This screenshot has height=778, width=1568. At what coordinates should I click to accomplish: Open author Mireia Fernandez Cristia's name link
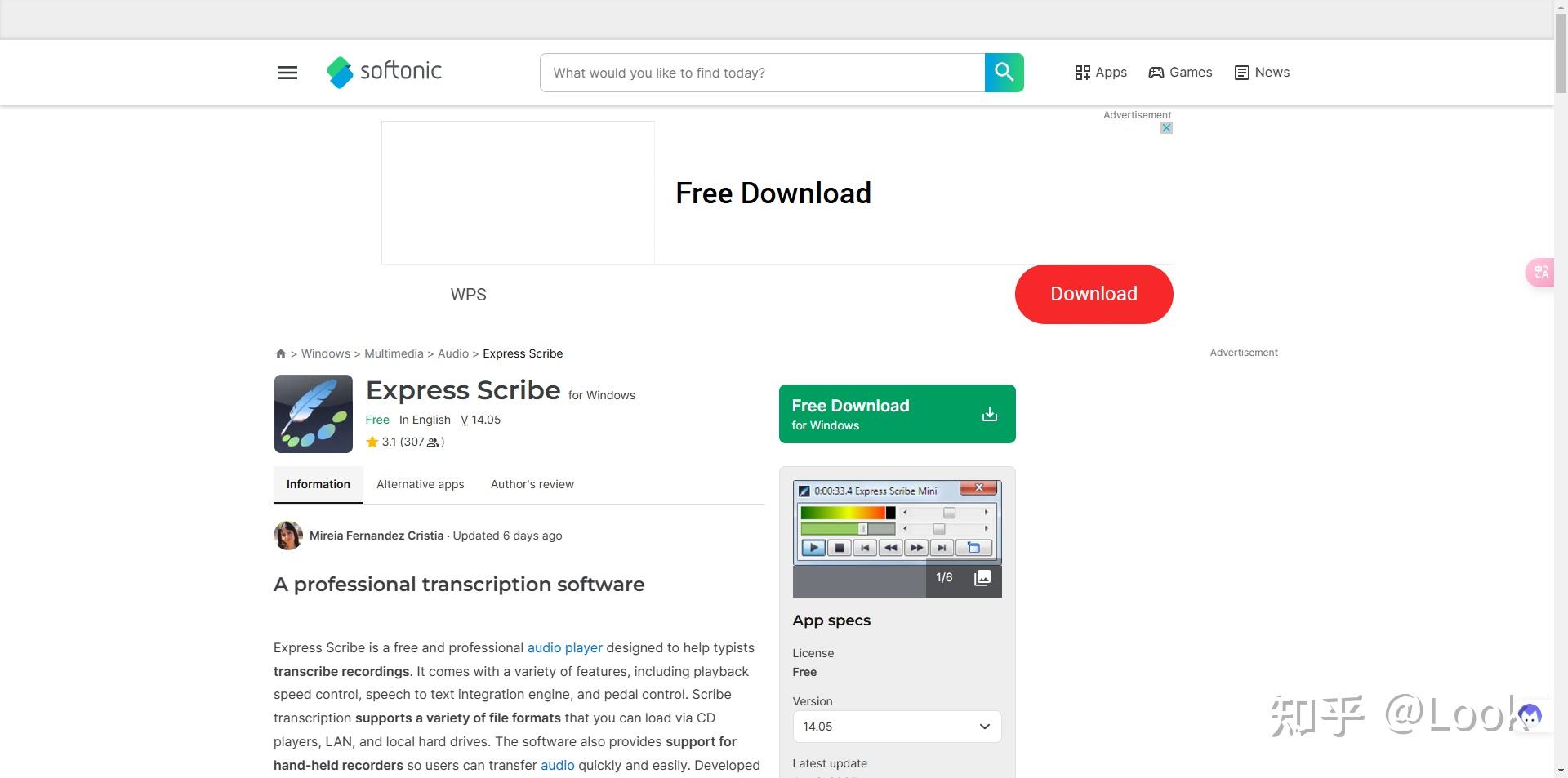tap(376, 536)
